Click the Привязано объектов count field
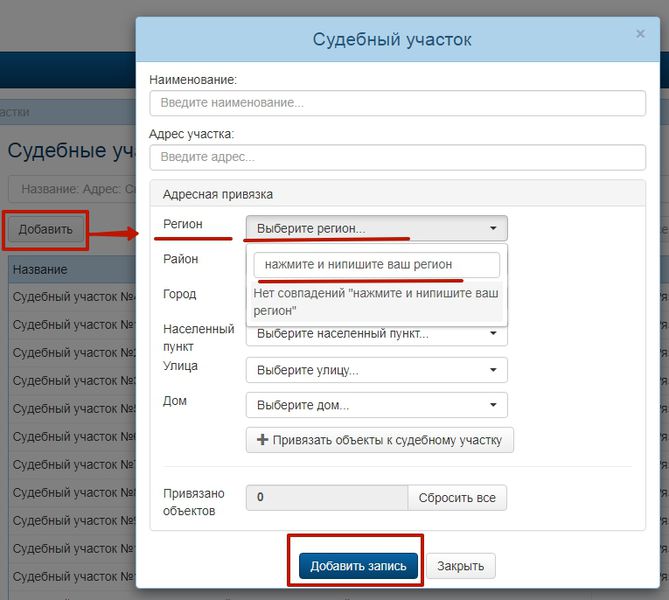The height and width of the screenshot is (600, 669). [327, 498]
